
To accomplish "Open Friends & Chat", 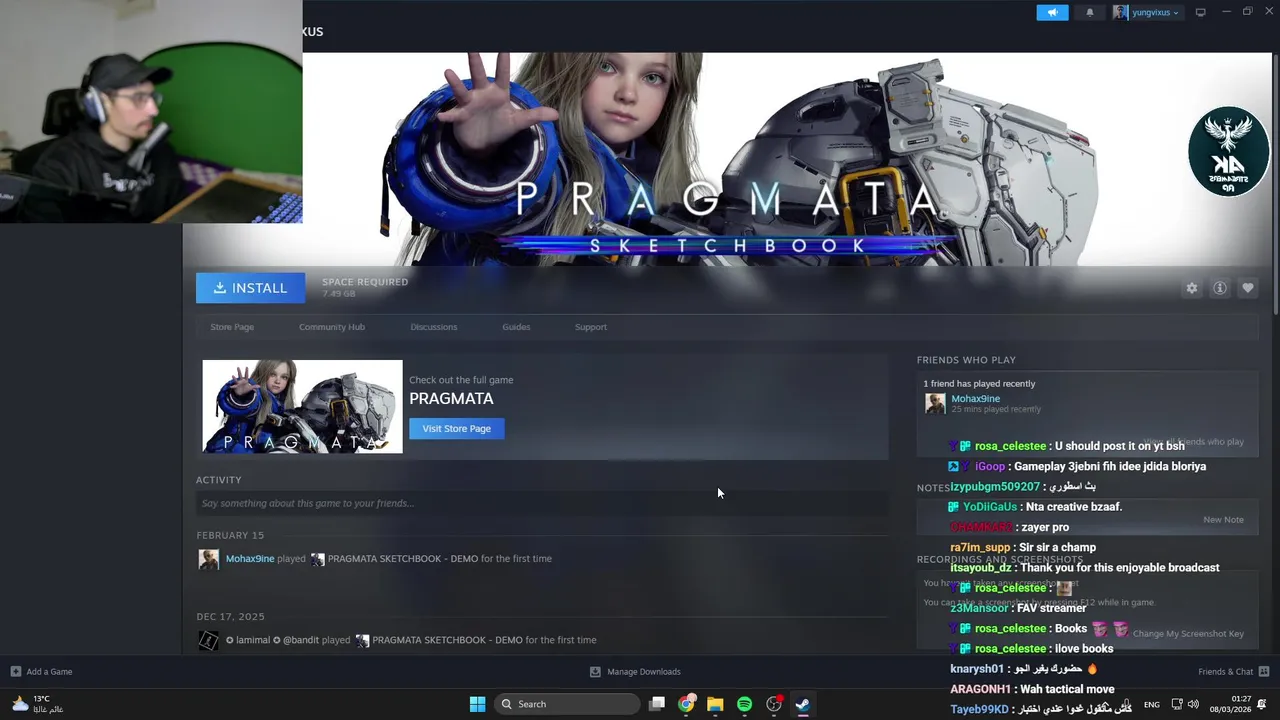I will point(1225,672).
